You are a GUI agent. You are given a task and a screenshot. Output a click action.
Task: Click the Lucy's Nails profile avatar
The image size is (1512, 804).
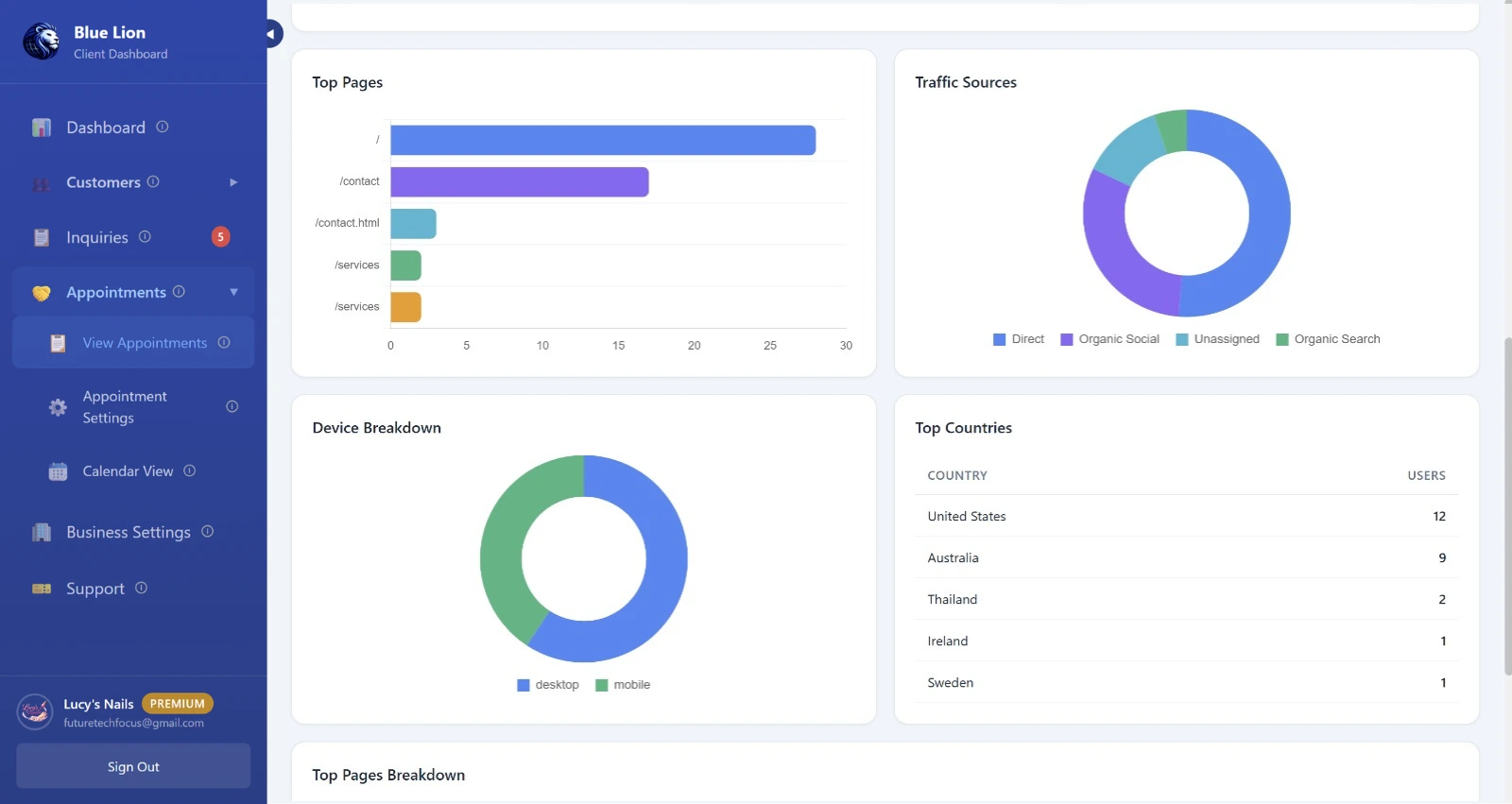pos(35,712)
